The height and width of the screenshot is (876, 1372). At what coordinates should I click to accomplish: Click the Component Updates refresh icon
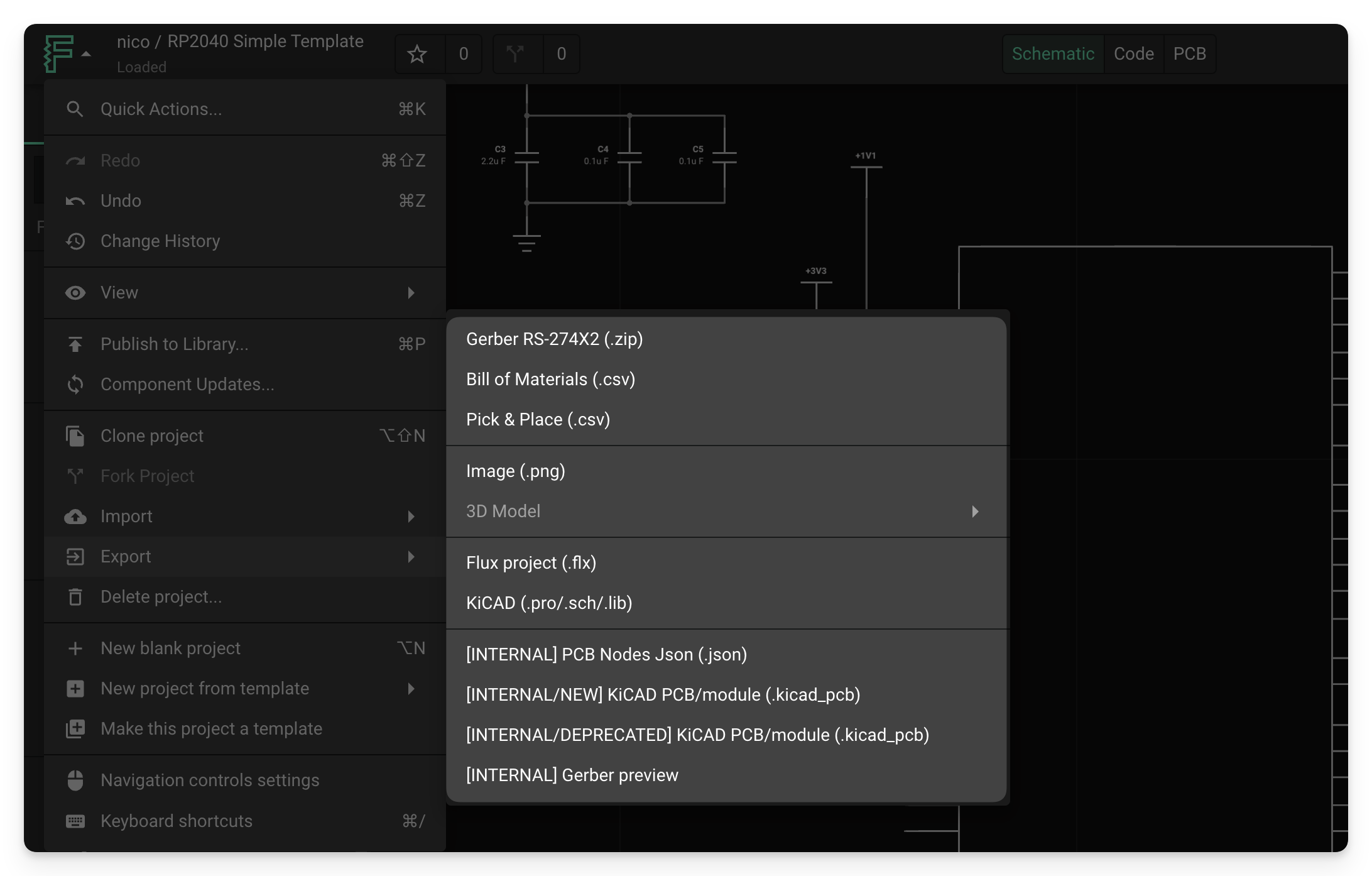point(75,384)
